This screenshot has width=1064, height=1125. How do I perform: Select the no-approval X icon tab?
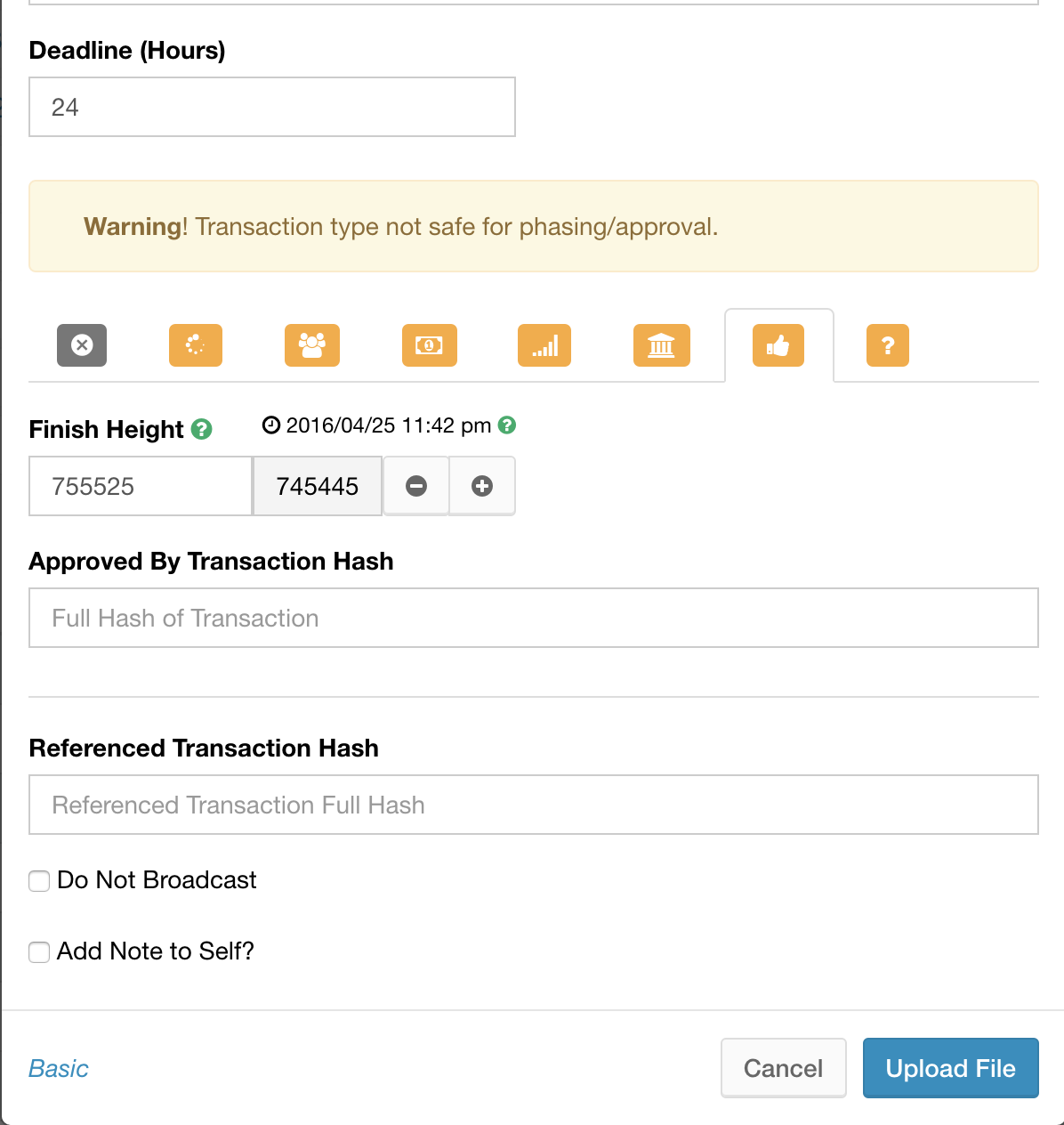[82, 345]
